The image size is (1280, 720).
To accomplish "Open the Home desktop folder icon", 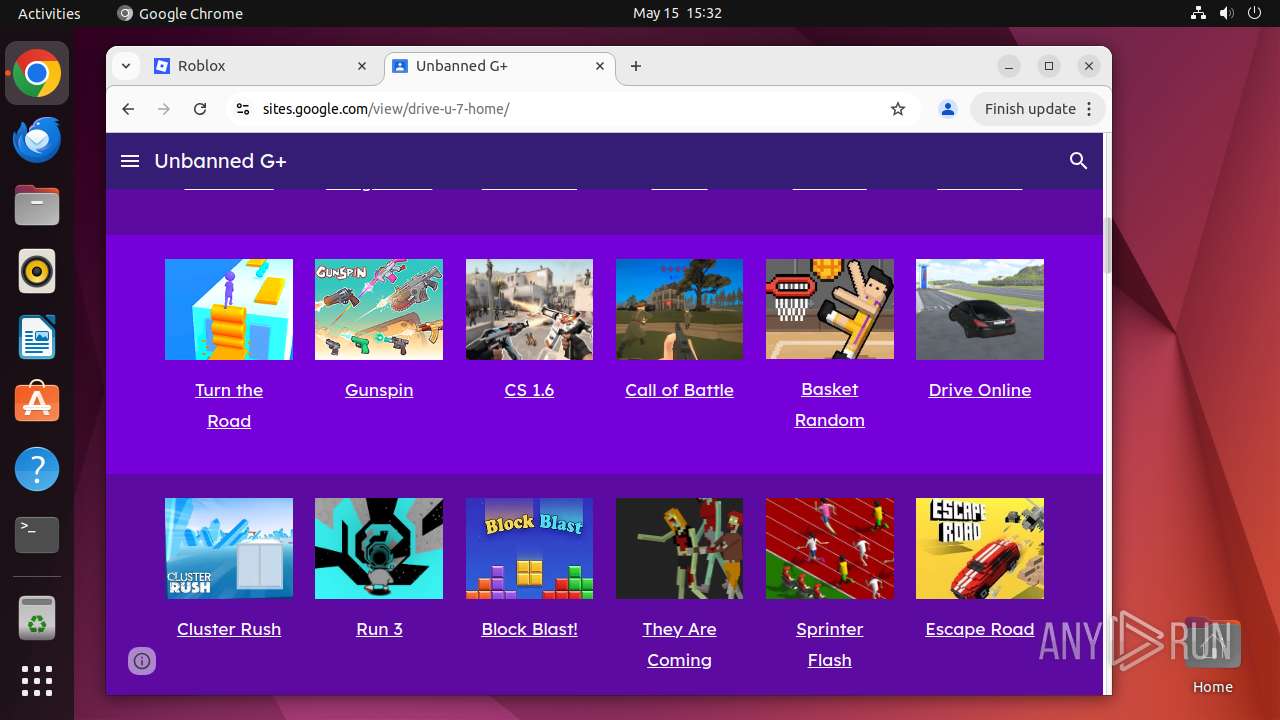I will 1212,655.
